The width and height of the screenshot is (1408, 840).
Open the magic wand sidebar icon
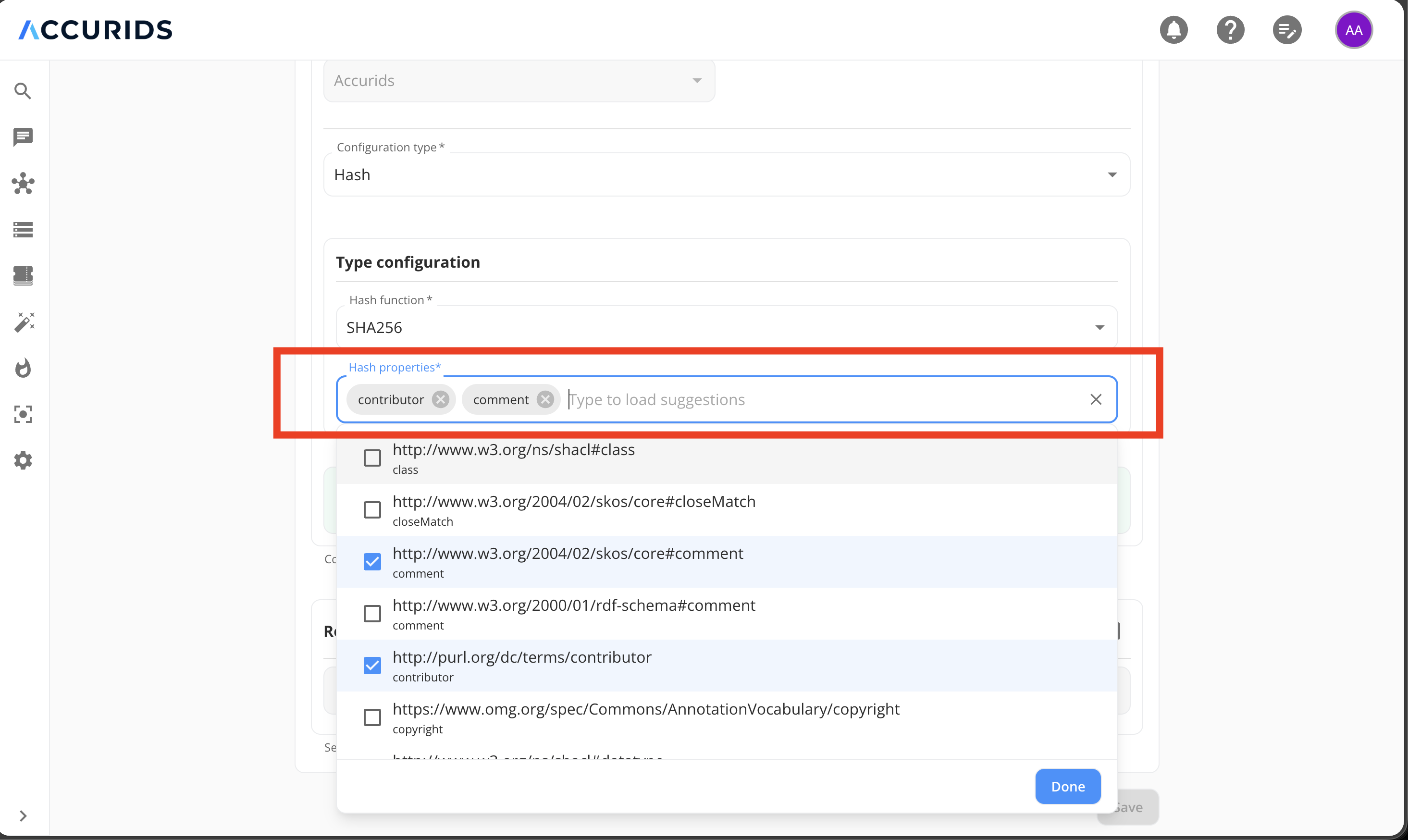23,322
